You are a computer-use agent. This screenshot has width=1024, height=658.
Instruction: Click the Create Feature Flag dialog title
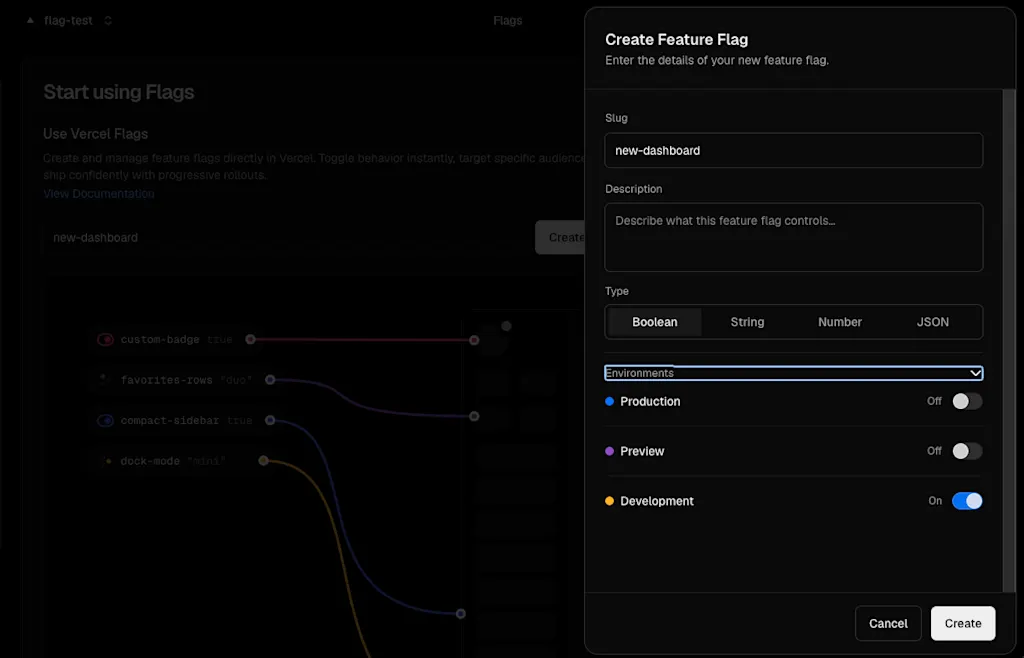tap(677, 39)
